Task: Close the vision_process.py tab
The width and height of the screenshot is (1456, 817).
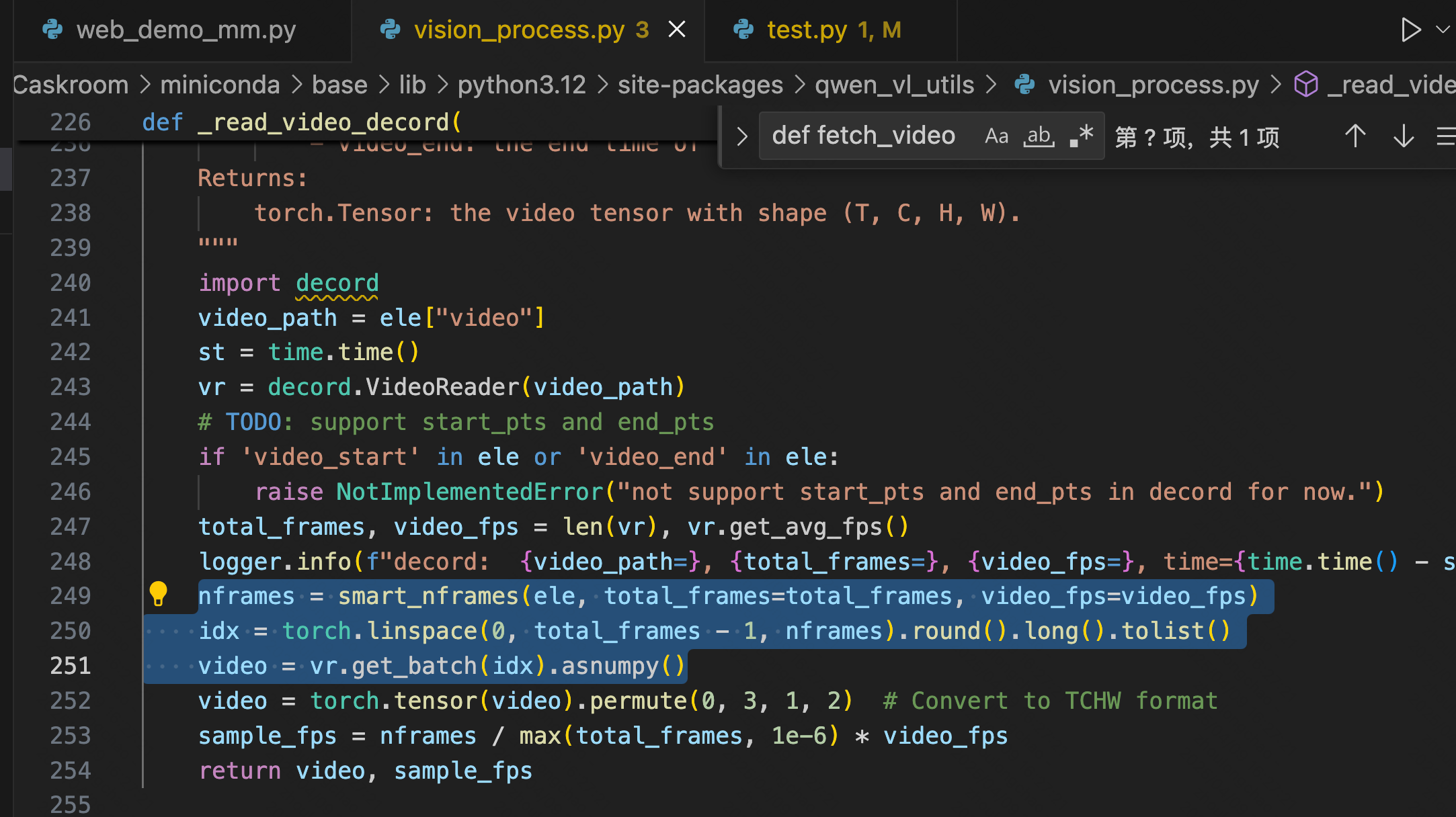Action: pos(677,30)
